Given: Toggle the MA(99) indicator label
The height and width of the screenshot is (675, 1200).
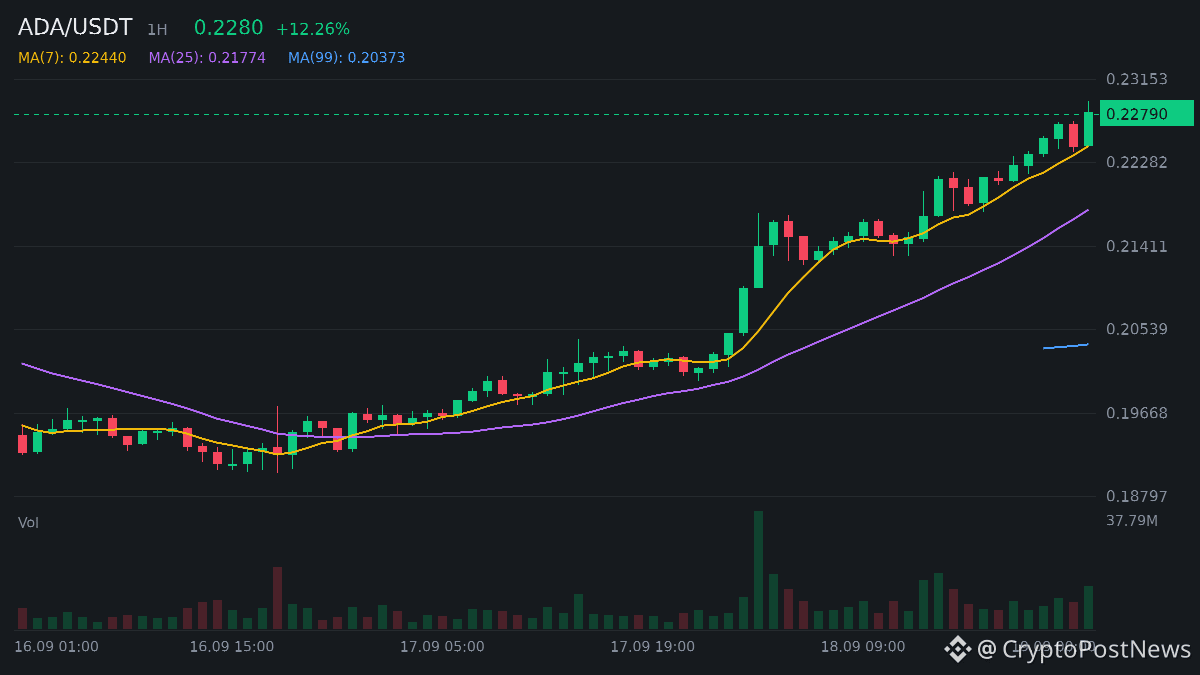Looking at the screenshot, I should [347, 58].
